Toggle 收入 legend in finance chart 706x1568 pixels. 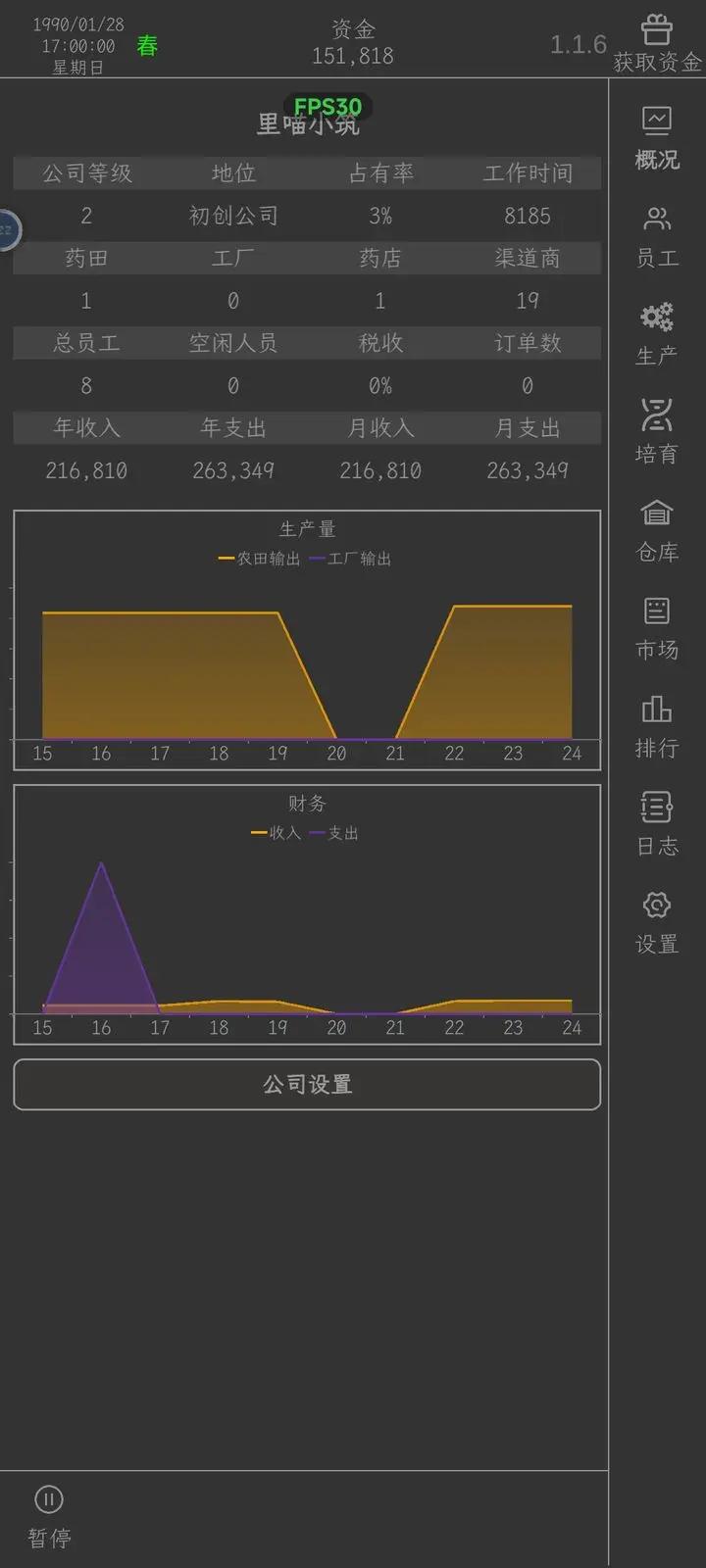276,833
